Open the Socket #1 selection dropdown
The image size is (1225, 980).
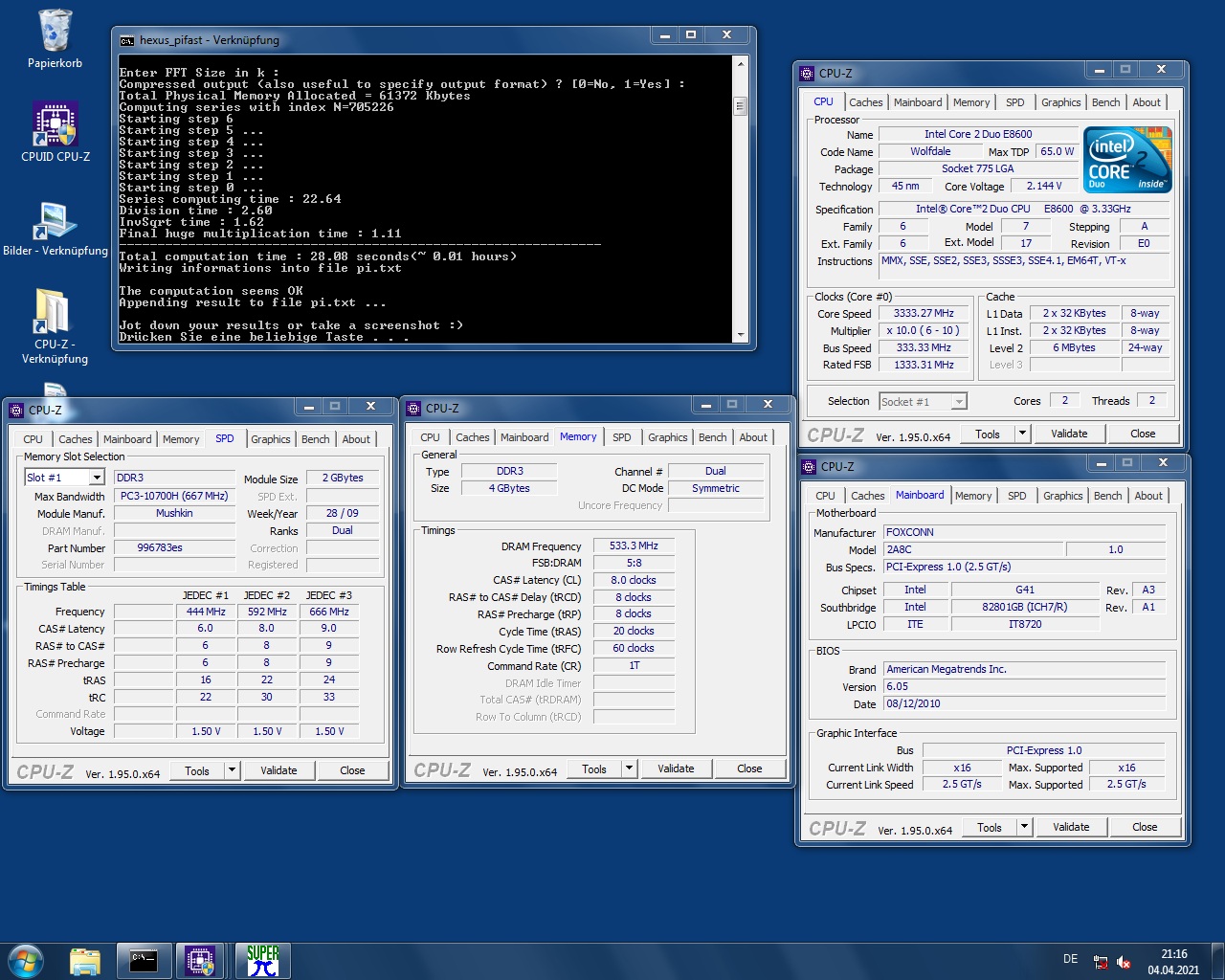(959, 402)
